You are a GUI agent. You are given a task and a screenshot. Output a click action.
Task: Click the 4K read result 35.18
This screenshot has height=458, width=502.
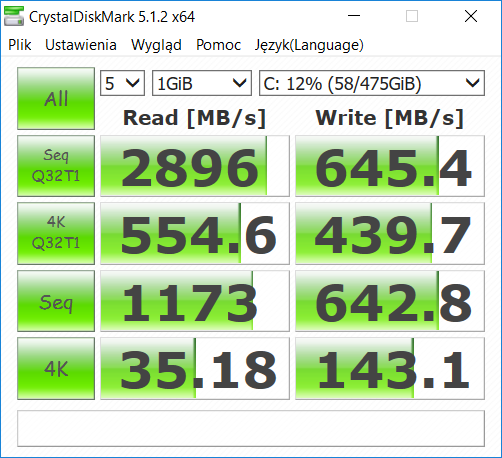point(195,368)
